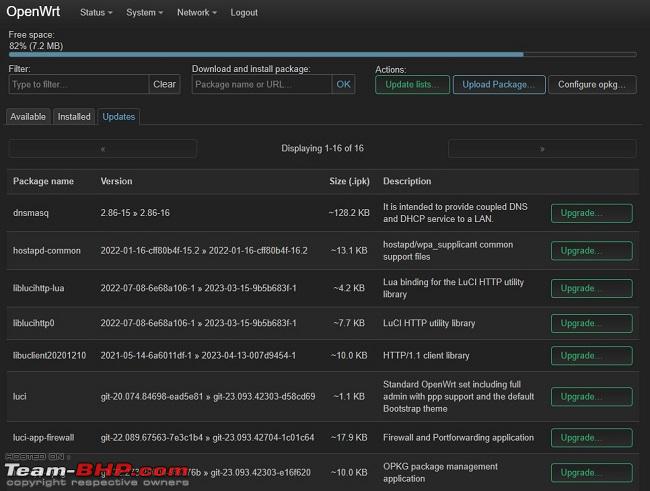Select the liblucihttp0 package name
The height and width of the screenshot is (491, 650).
[x=34, y=323]
